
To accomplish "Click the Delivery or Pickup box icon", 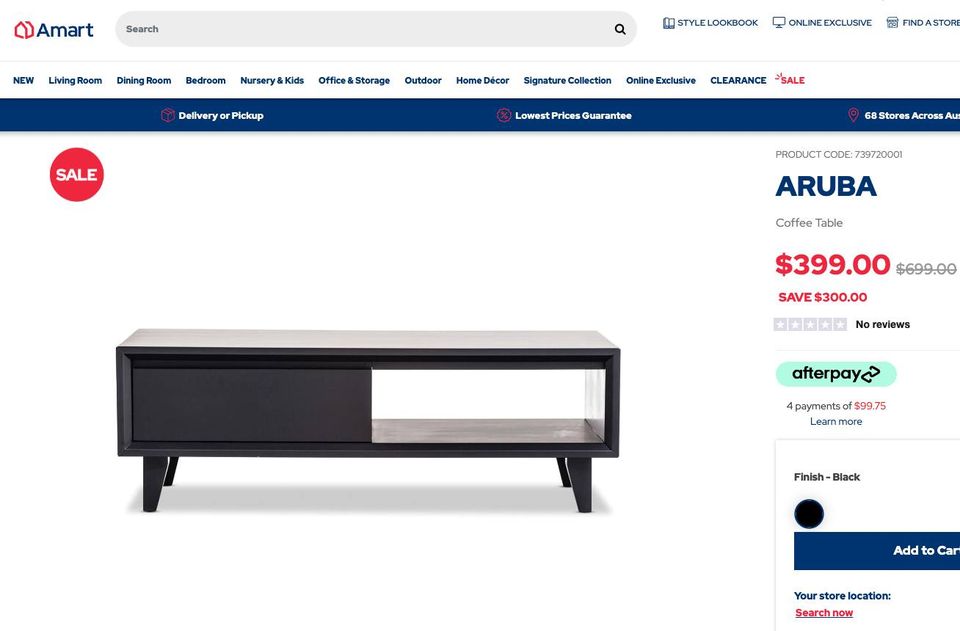I will 168,115.
